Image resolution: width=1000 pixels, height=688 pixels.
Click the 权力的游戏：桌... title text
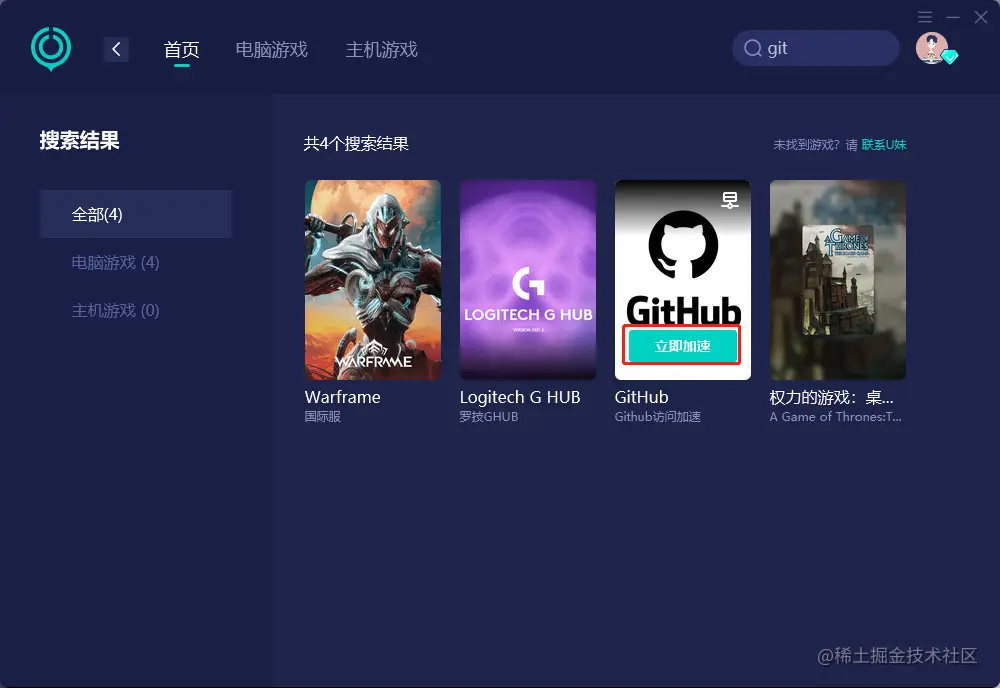(832, 397)
